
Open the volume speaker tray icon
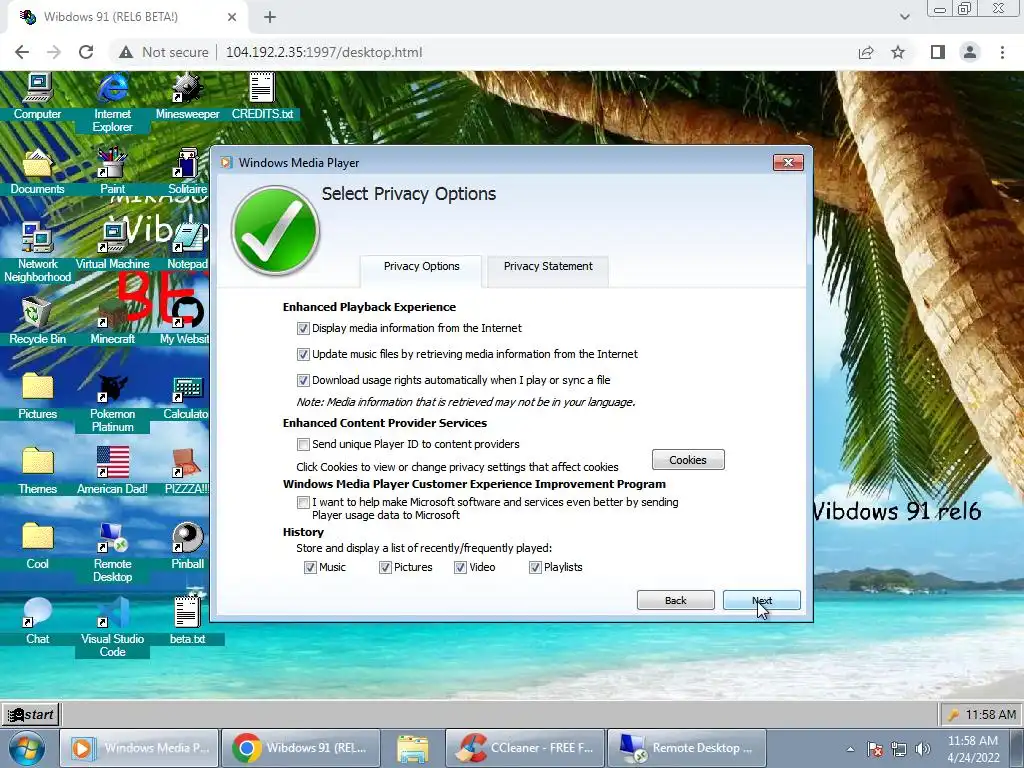923,749
